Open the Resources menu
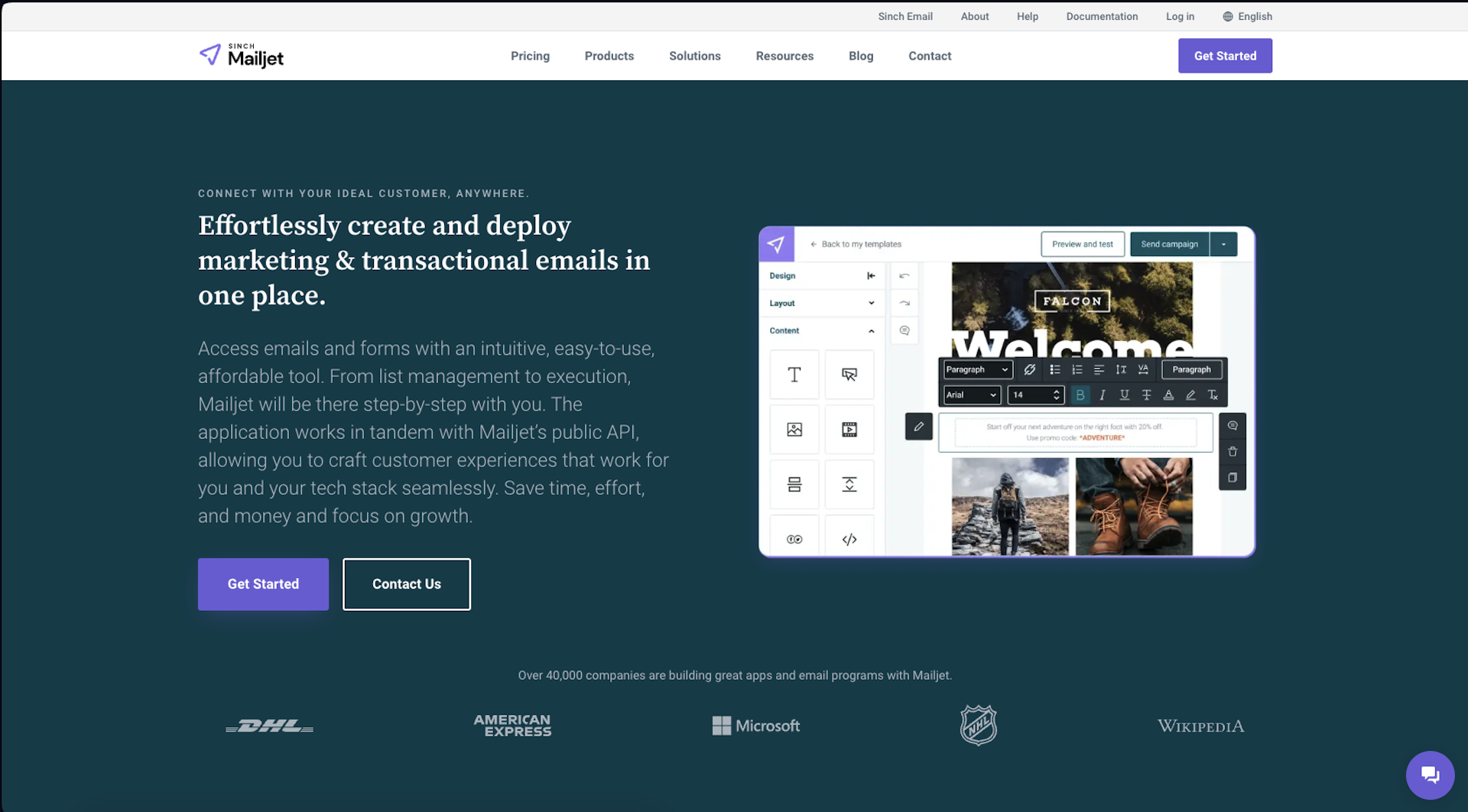The image size is (1468, 812). (784, 56)
